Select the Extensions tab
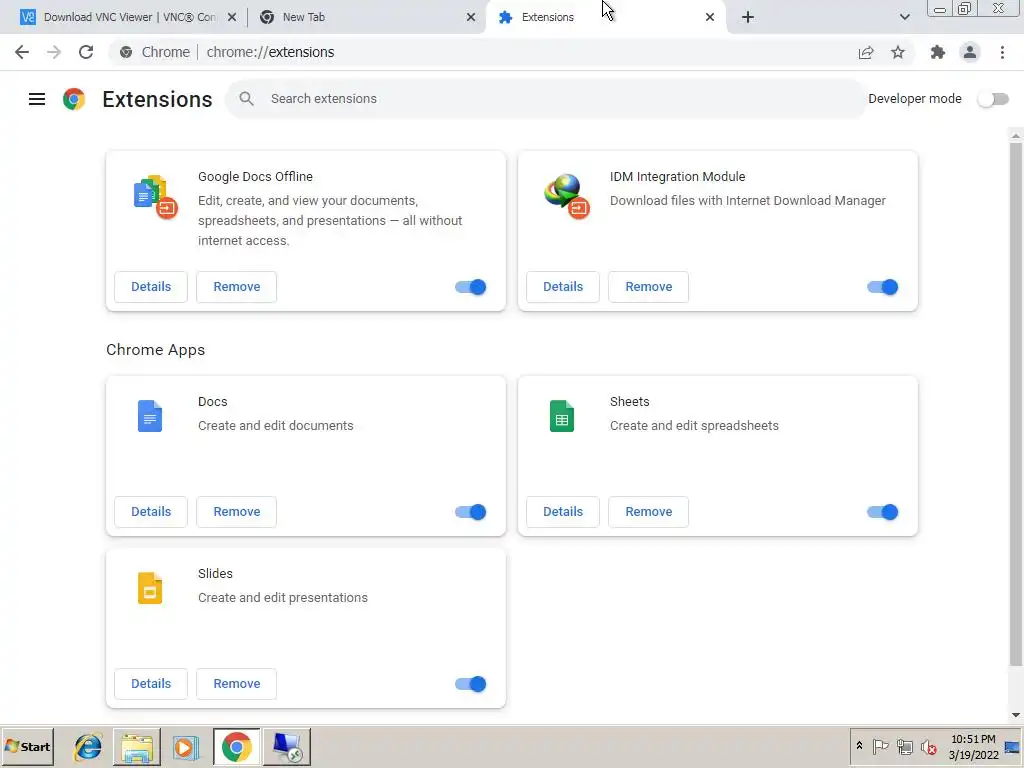The width and height of the screenshot is (1024, 768). [605, 17]
